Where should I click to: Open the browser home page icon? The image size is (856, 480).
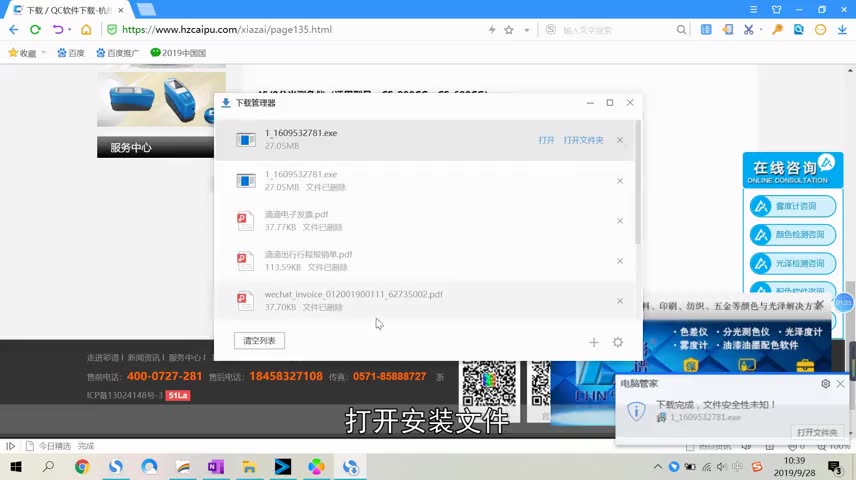(86, 29)
